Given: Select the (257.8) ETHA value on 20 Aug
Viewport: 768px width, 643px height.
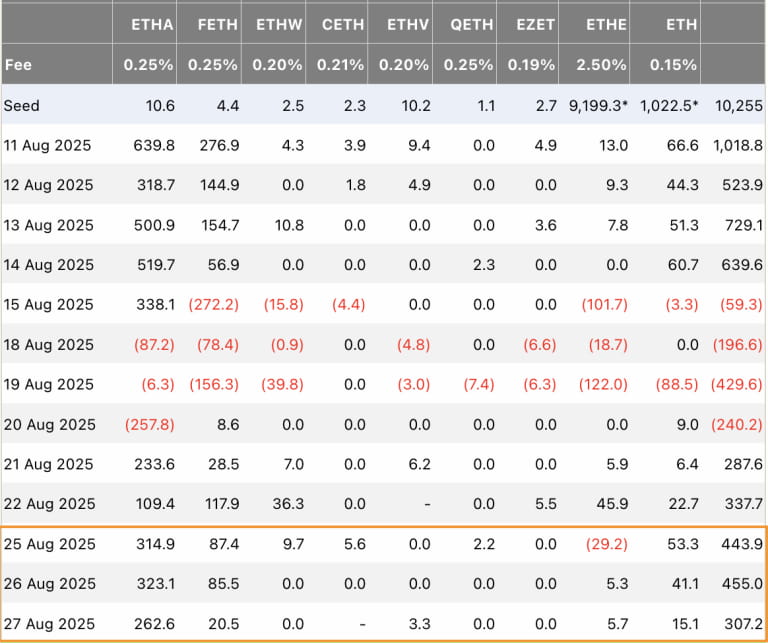Looking at the screenshot, I should click(x=149, y=425).
